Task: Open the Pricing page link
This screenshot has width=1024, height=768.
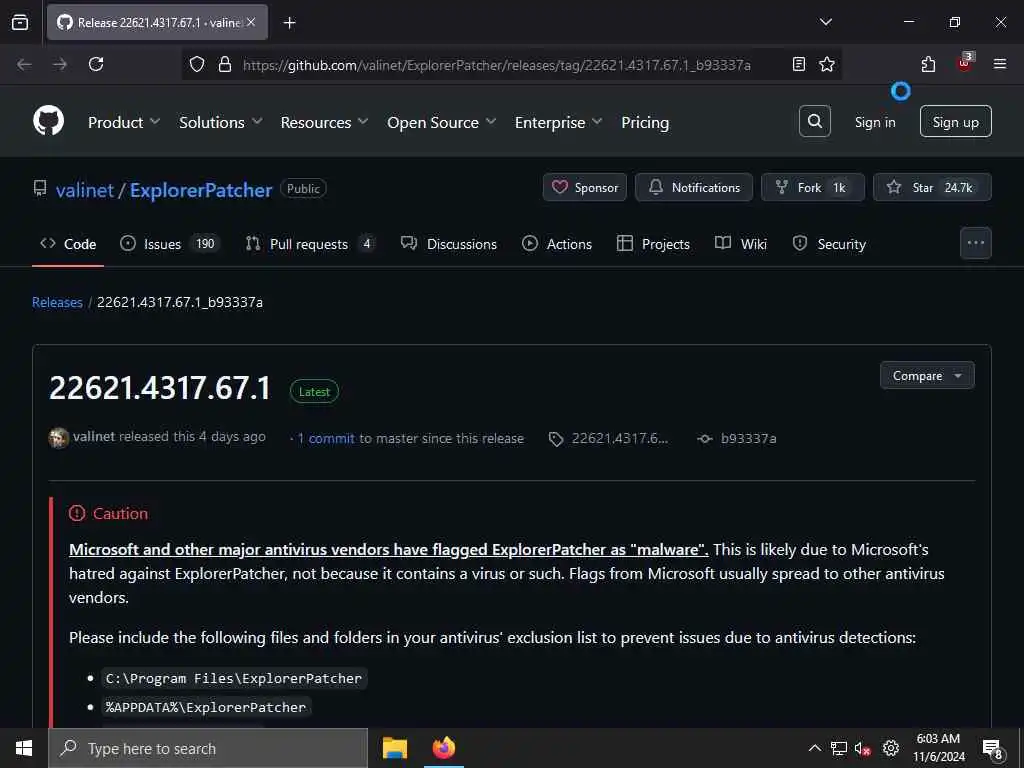Action: point(645,122)
